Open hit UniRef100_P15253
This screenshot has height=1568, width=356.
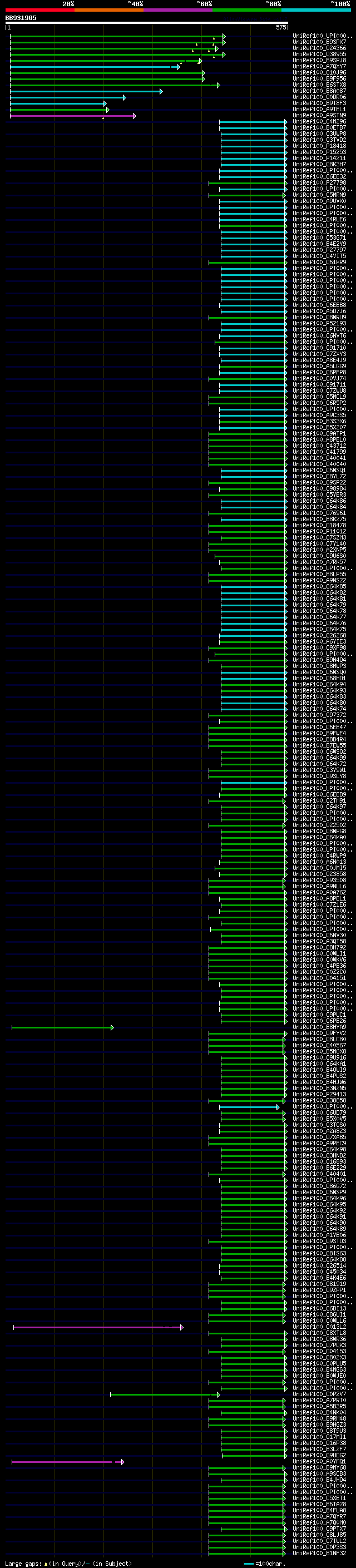(x=319, y=152)
